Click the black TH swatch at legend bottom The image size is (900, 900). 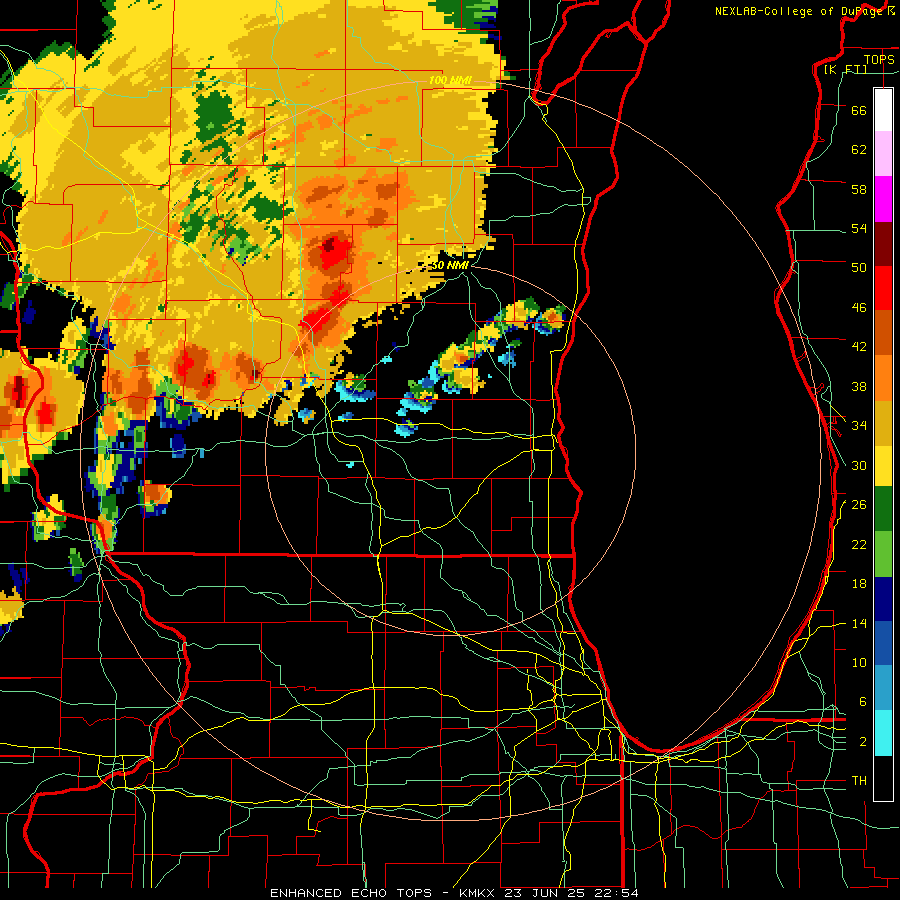click(x=883, y=778)
